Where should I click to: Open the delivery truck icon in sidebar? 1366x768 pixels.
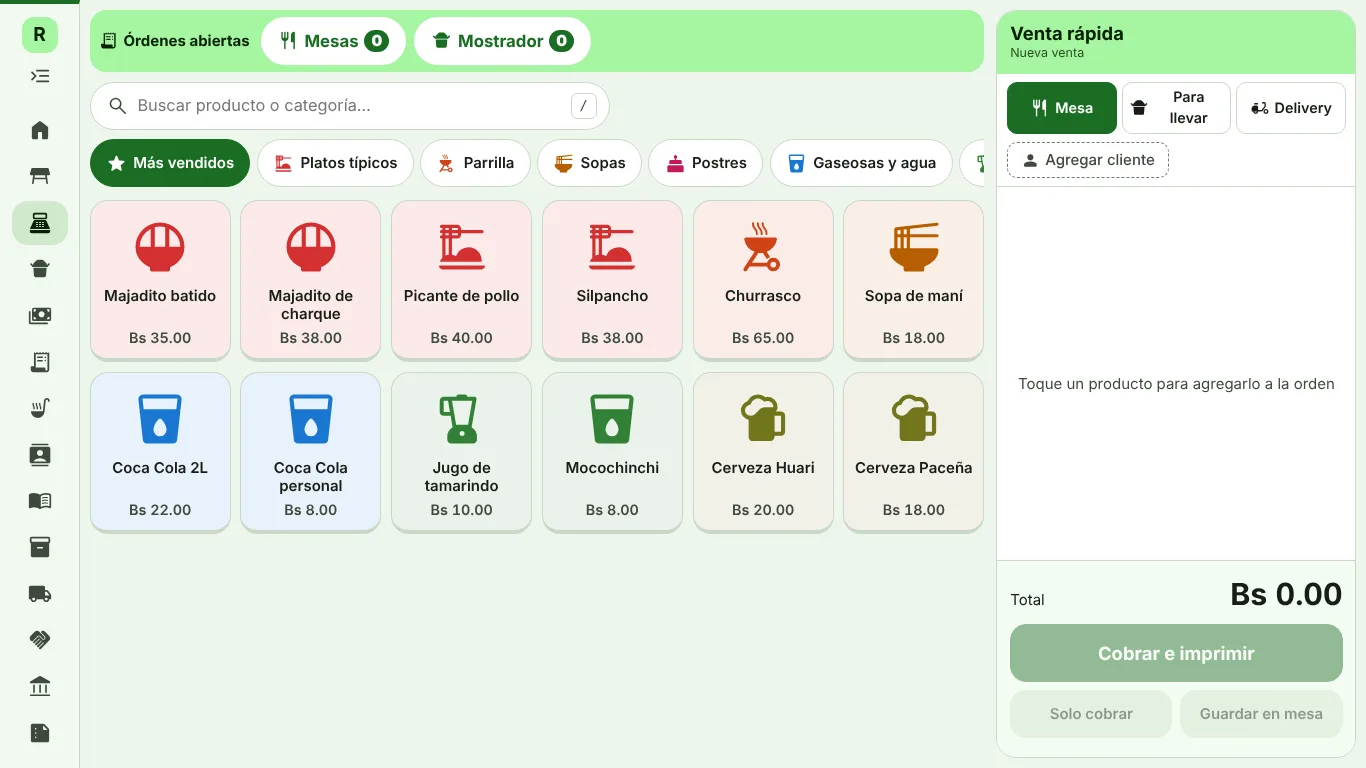[40, 594]
